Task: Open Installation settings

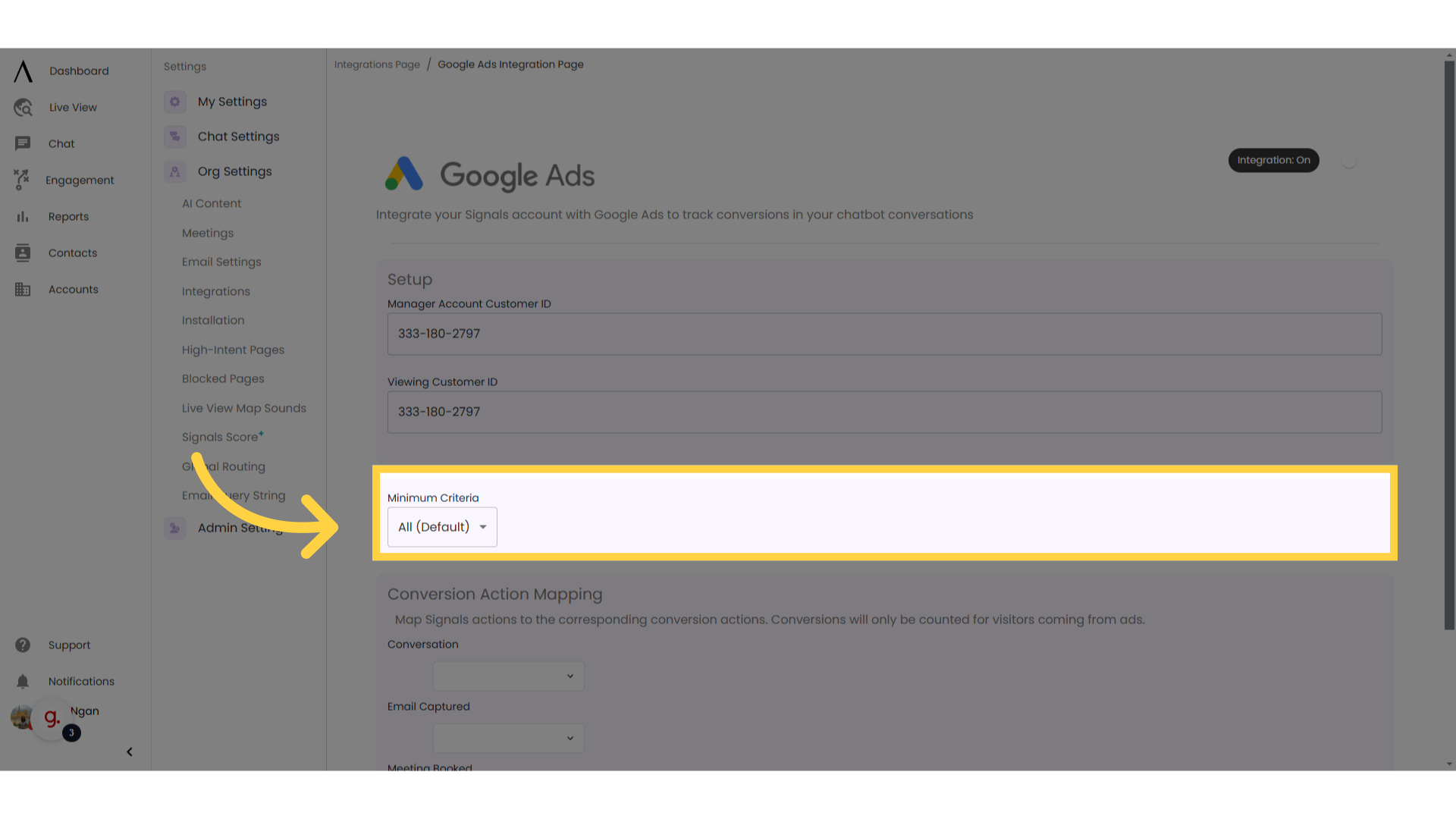Action: click(213, 320)
